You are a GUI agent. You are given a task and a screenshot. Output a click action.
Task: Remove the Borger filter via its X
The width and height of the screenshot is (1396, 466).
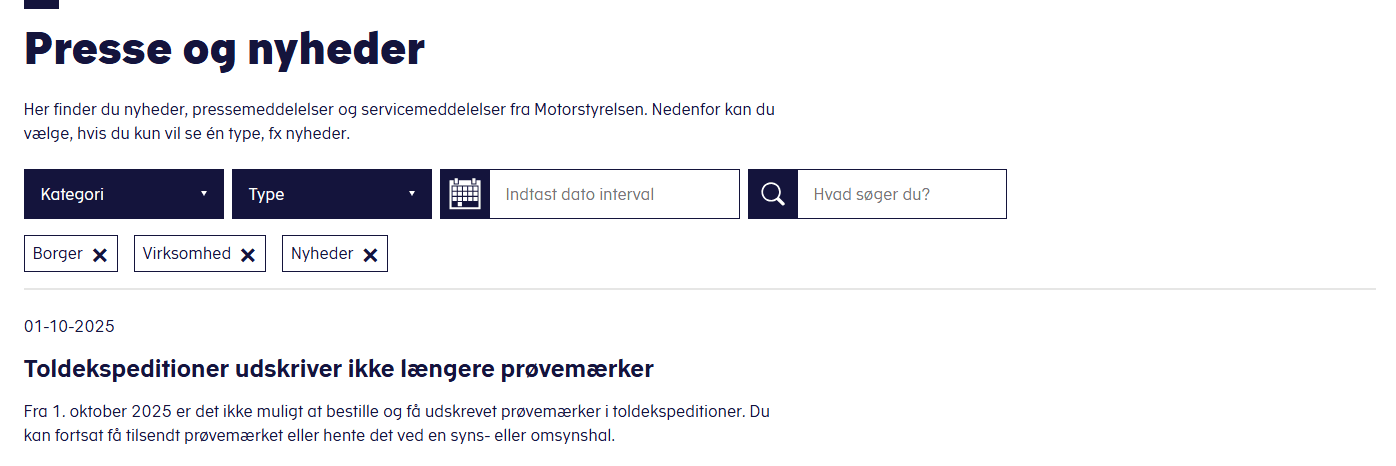pyautogui.click(x=100, y=255)
